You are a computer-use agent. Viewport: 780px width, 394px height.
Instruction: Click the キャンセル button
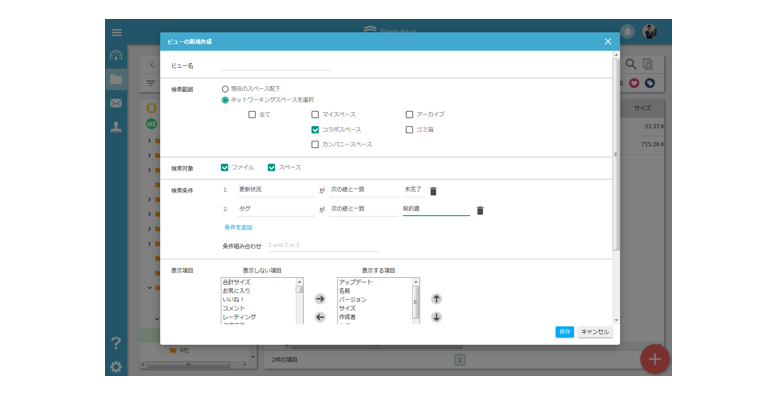tap(595, 332)
